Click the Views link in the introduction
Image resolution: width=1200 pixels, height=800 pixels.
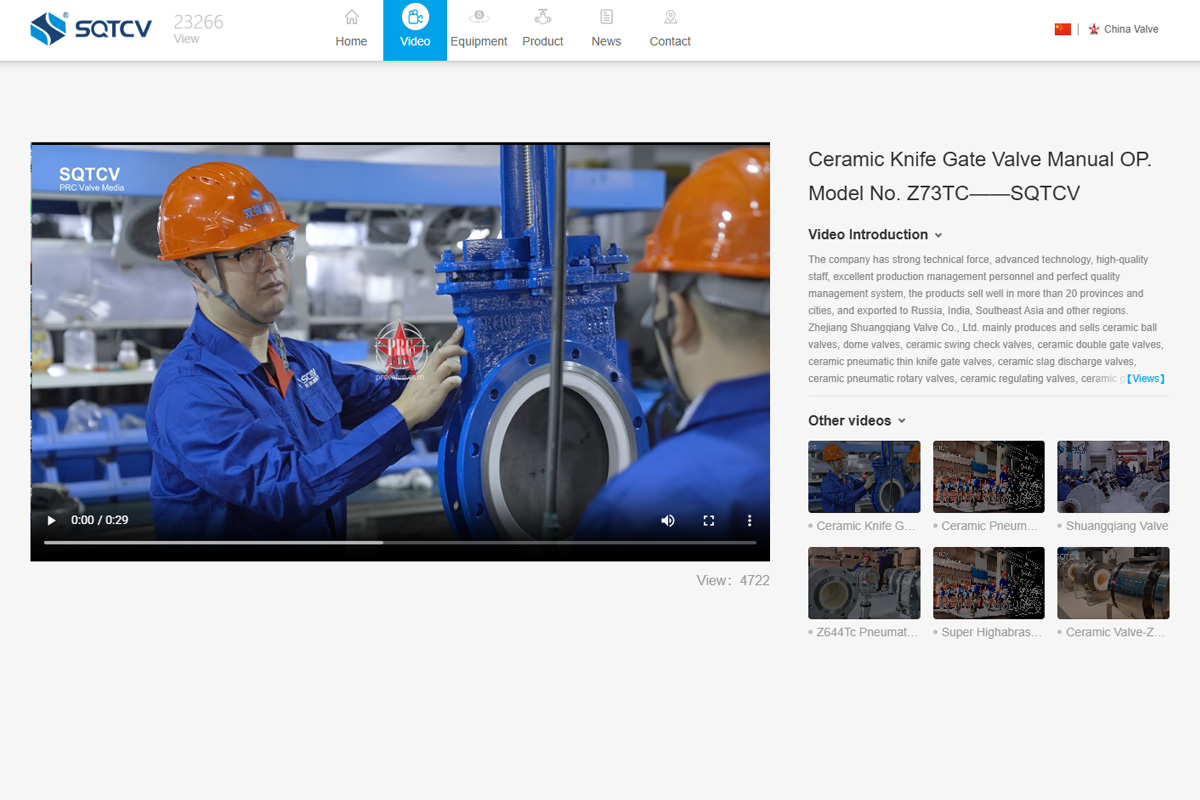pyautogui.click(x=1146, y=379)
